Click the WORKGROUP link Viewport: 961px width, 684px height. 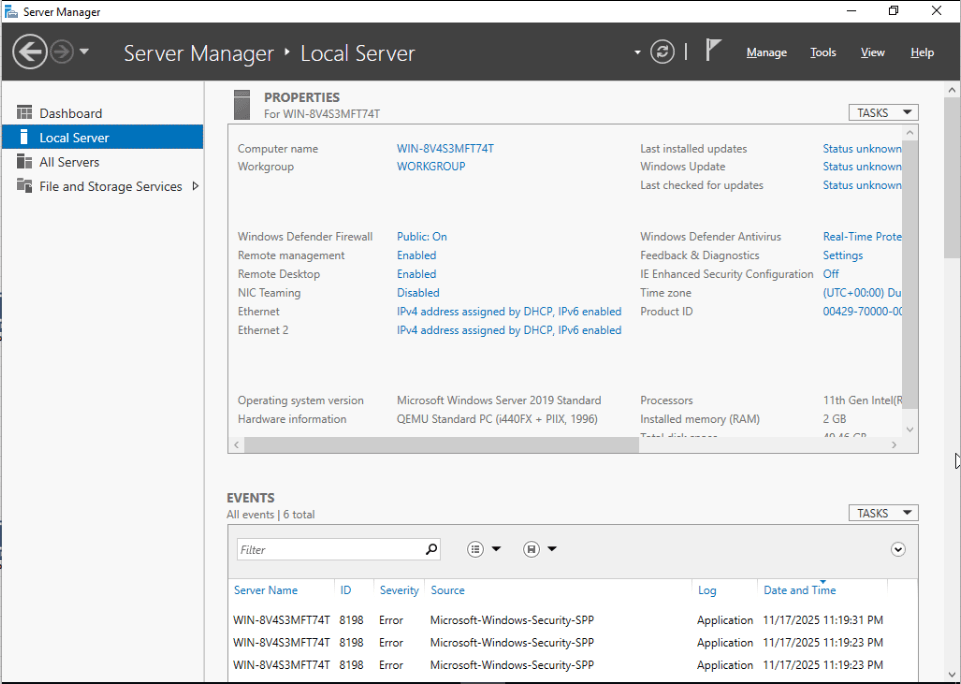coord(431,167)
